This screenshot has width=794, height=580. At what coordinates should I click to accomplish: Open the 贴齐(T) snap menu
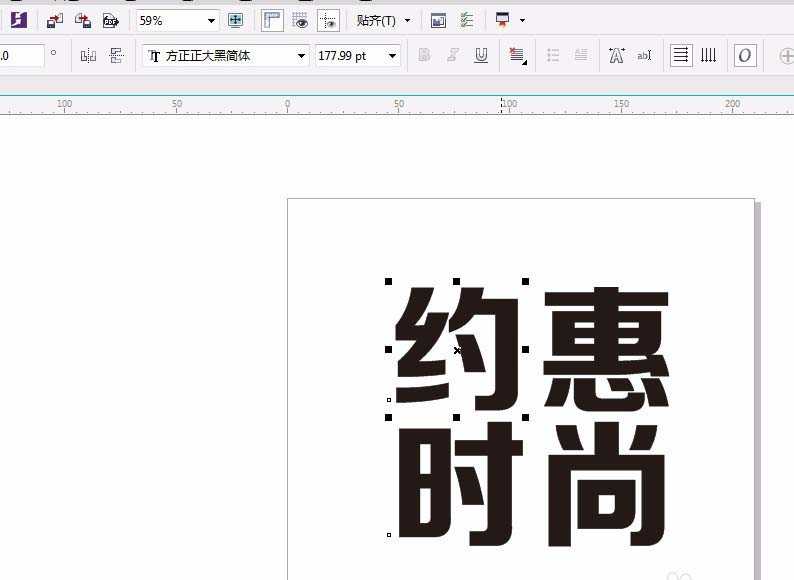point(382,20)
